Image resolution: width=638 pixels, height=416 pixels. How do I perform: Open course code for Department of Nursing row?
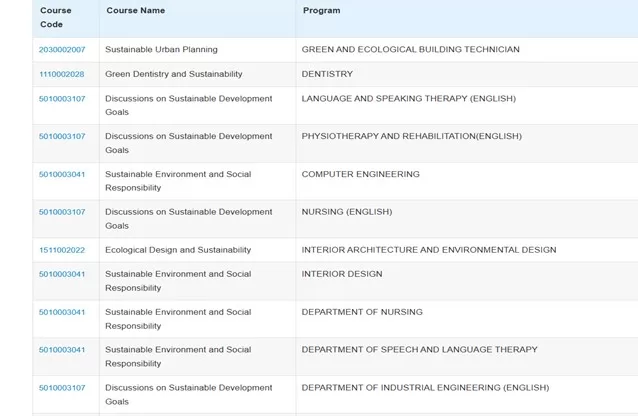pyautogui.click(x=62, y=312)
